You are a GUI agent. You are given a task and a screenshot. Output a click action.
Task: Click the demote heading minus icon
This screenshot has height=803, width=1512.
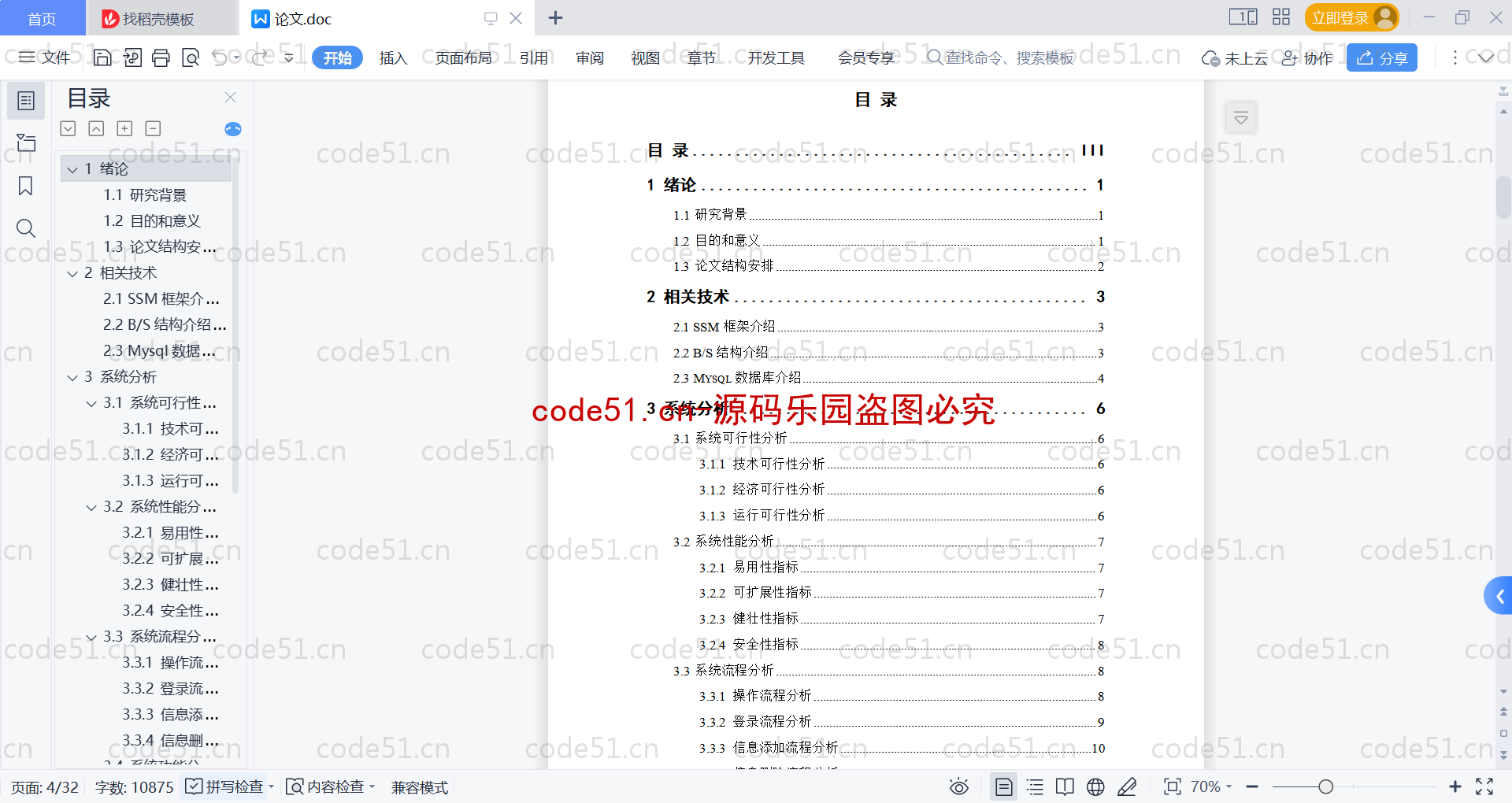click(153, 128)
